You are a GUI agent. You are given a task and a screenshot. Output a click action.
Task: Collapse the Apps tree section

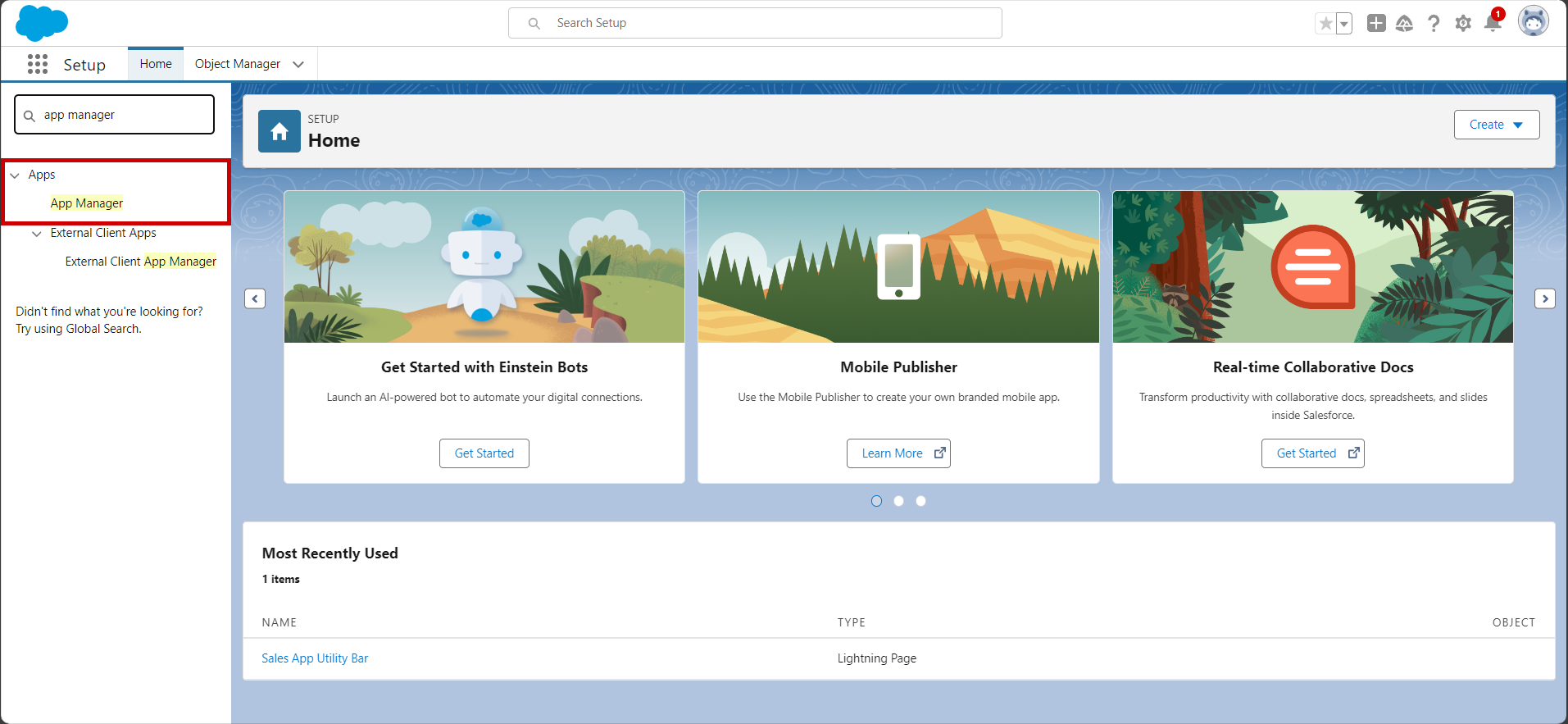tap(15, 175)
